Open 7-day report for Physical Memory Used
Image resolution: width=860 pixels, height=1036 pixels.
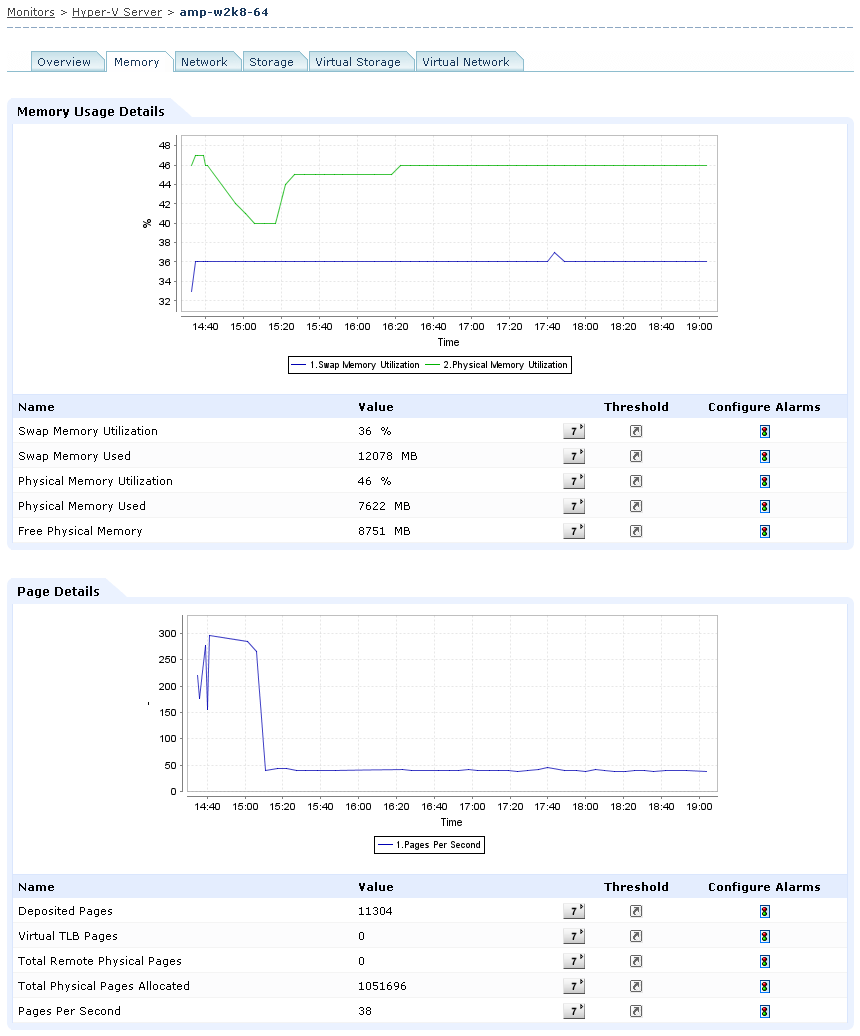[574, 506]
